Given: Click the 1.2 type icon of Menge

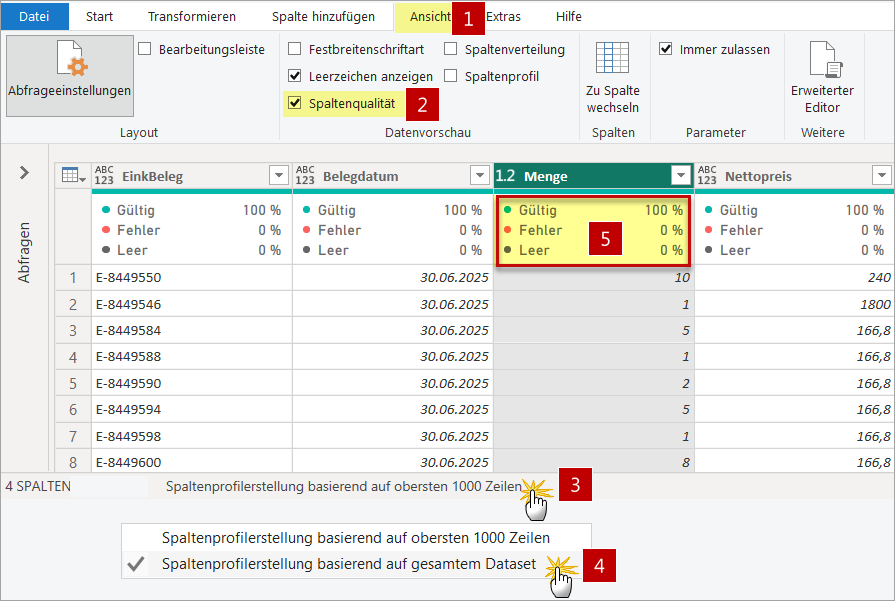Looking at the screenshot, I should coord(506,176).
